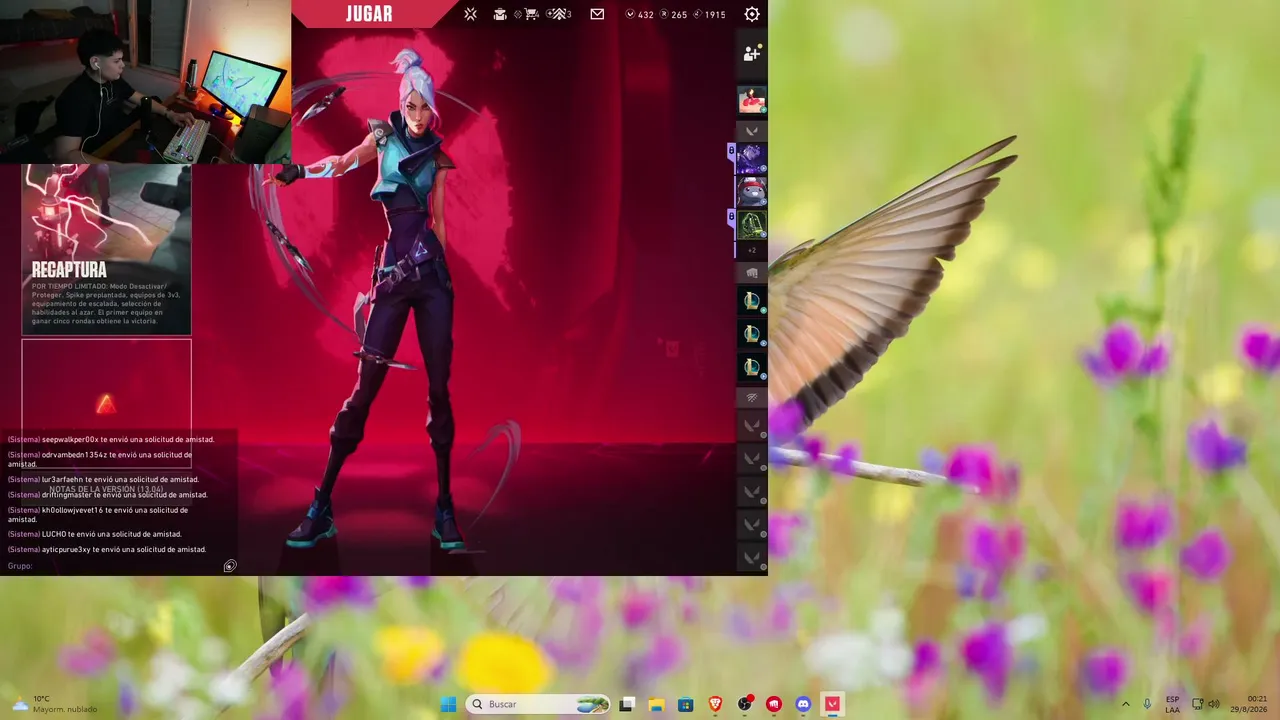This screenshot has height=720, width=1280.
Task: Click the Valorant taskbar icon
Action: [832, 704]
